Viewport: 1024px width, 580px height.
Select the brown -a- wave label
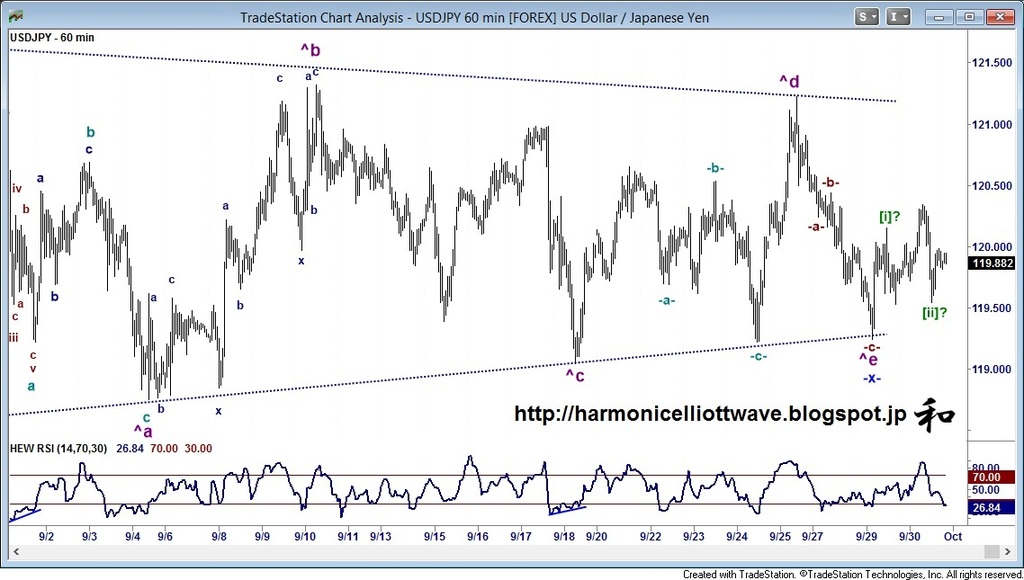coord(816,227)
